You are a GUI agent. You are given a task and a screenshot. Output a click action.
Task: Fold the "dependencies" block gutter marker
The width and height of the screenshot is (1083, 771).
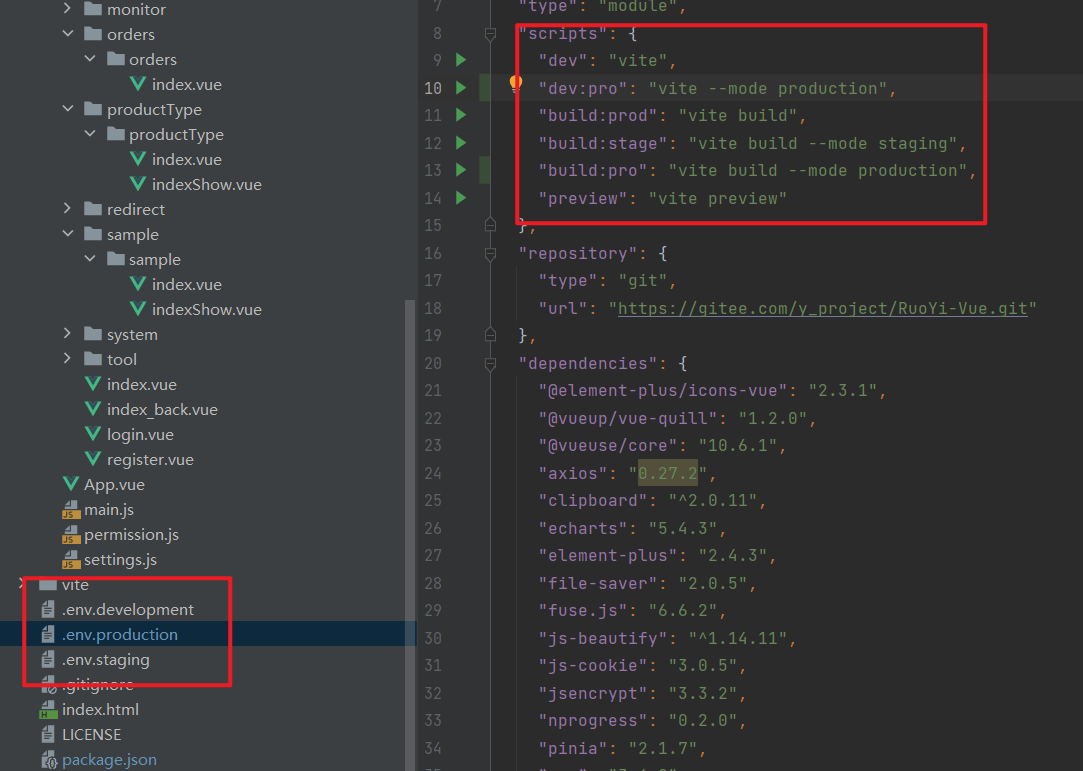click(490, 363)
